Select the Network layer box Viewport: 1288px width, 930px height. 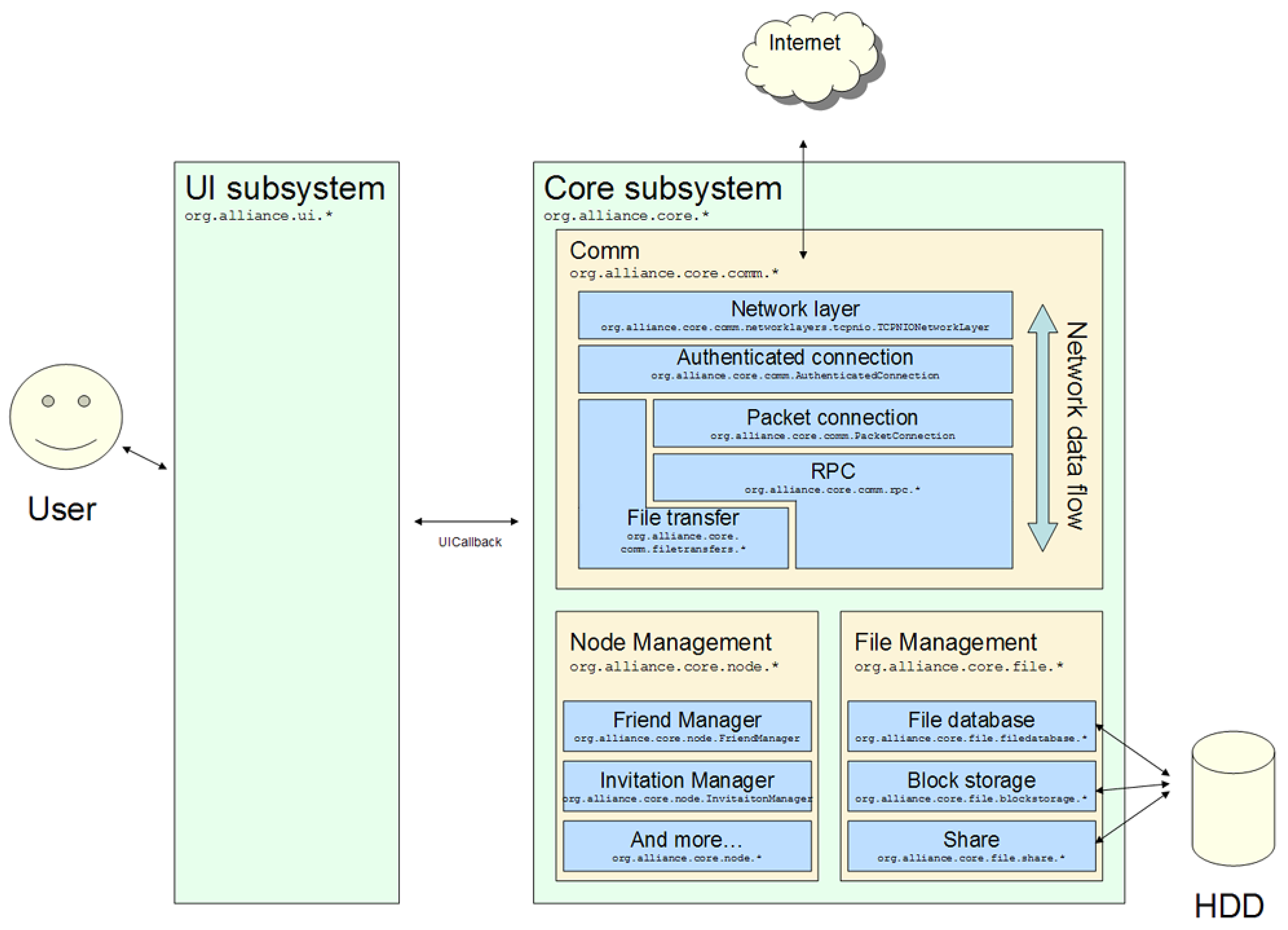point(795,315)
